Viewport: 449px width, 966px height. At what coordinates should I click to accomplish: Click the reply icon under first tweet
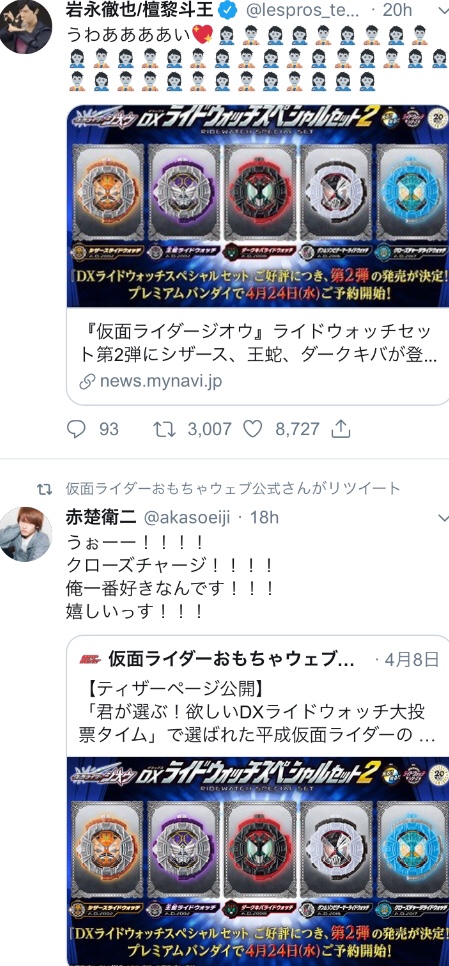[x=76, y=429]
